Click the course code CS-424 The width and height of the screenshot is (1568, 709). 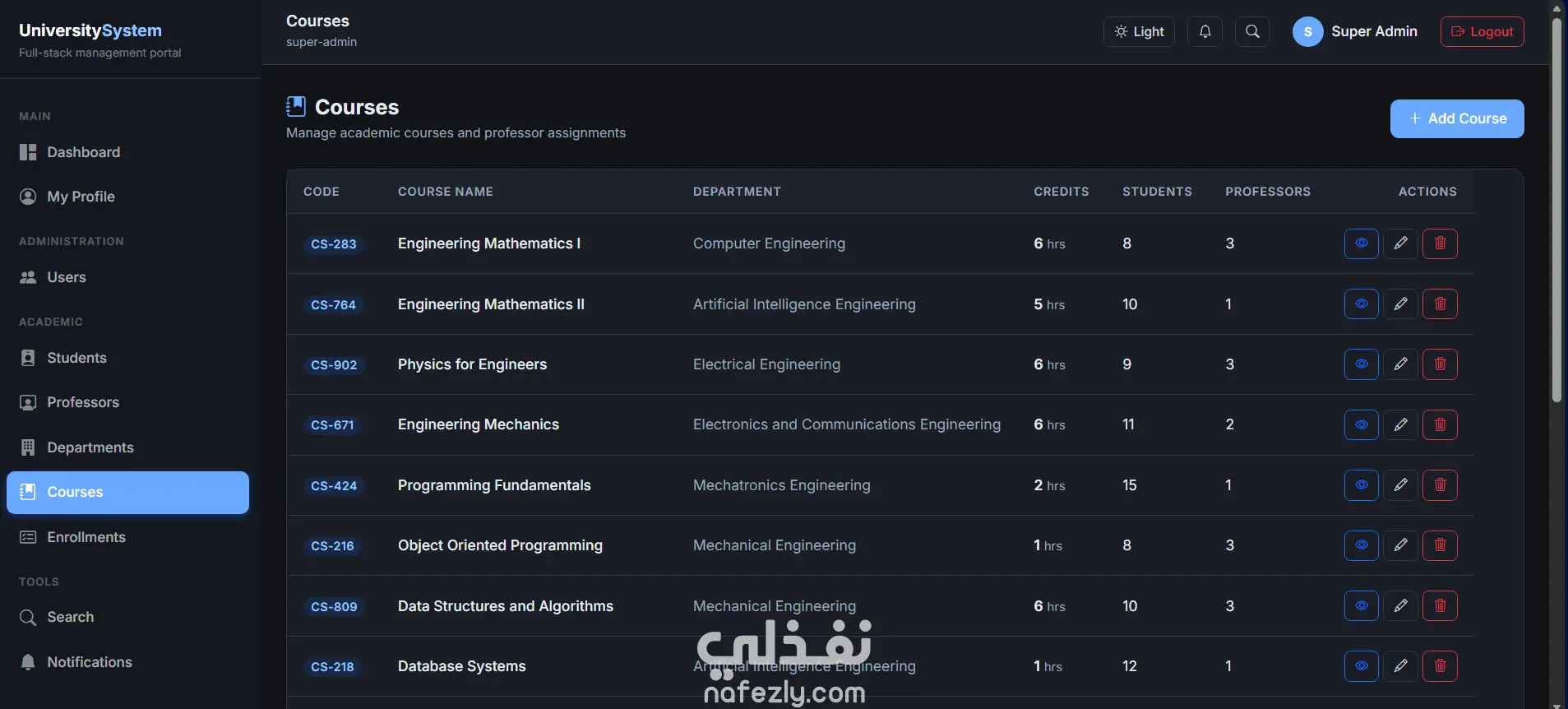click(x=334, y=486)
